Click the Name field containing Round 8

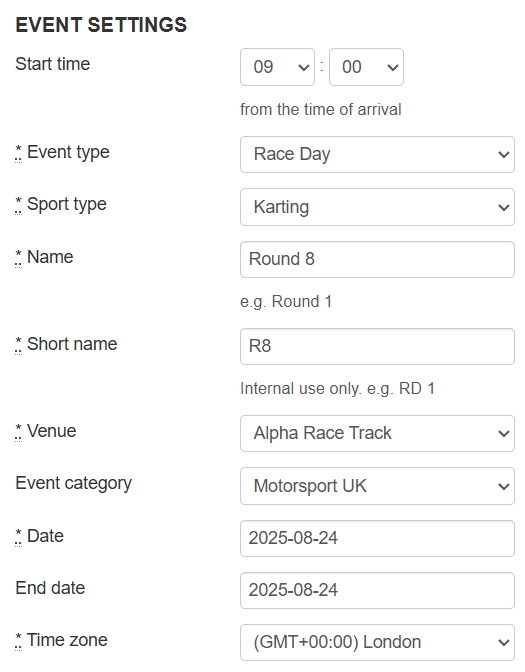(x=377, y=259)
